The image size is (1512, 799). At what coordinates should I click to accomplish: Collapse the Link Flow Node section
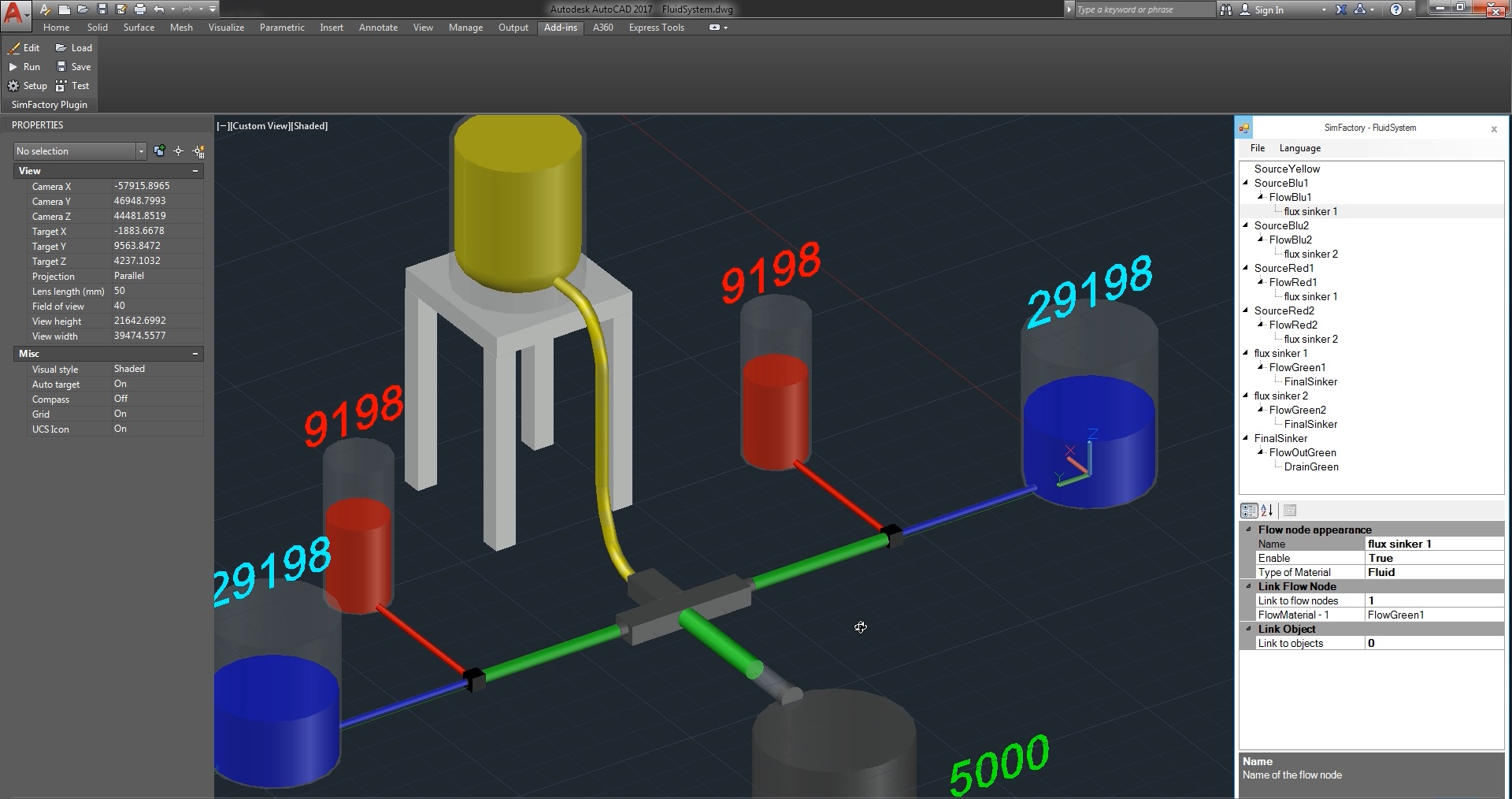(1248, 586)
